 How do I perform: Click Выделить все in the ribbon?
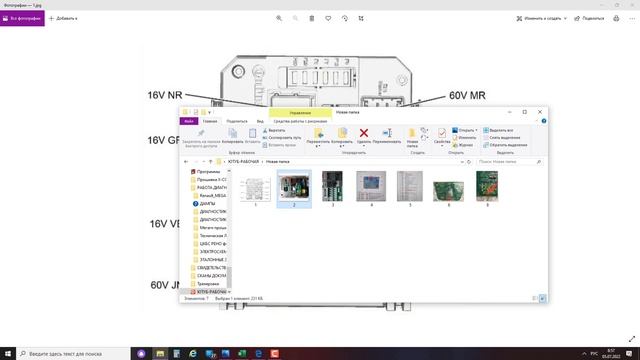498,130
